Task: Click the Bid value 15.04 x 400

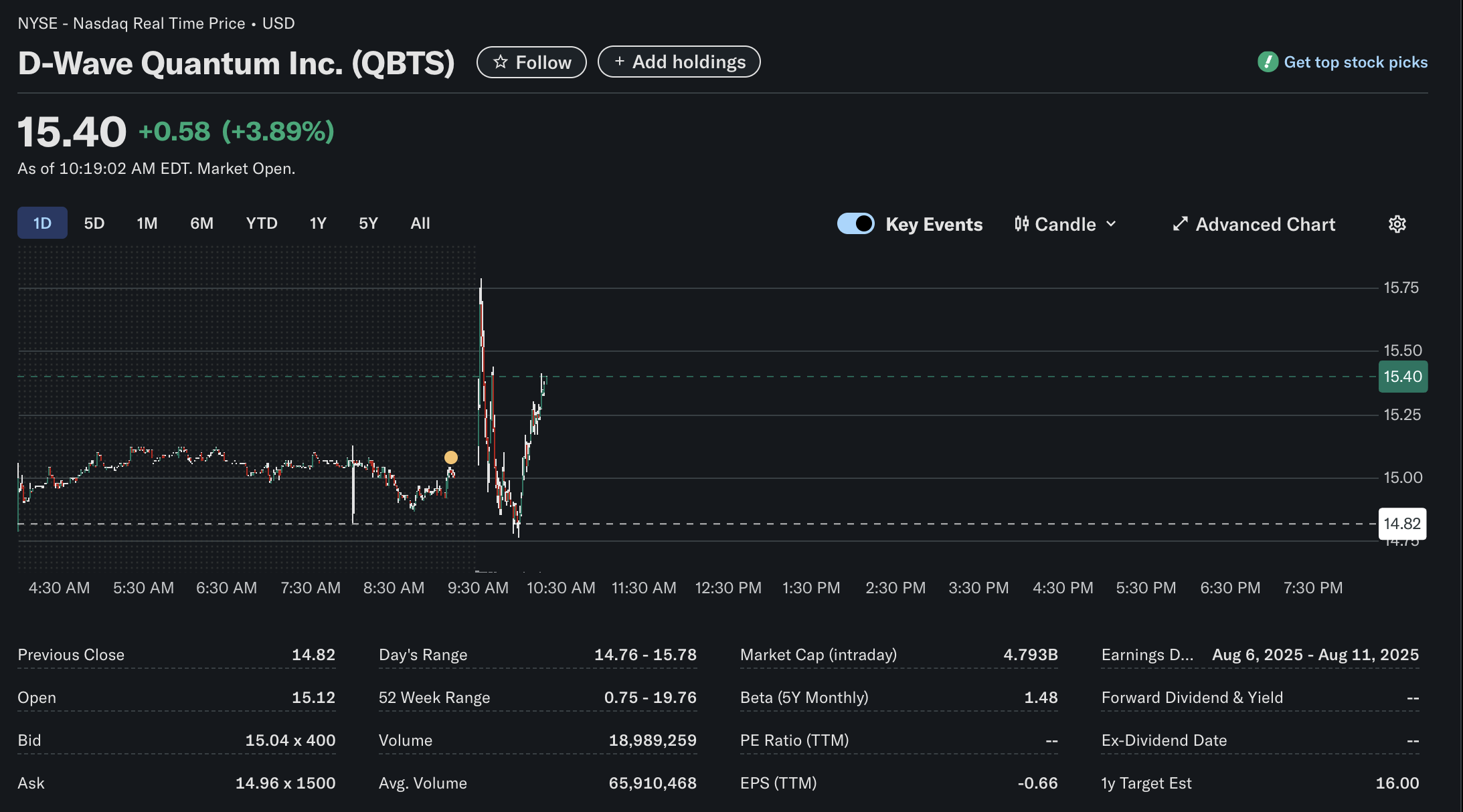Action: point(290,740)
